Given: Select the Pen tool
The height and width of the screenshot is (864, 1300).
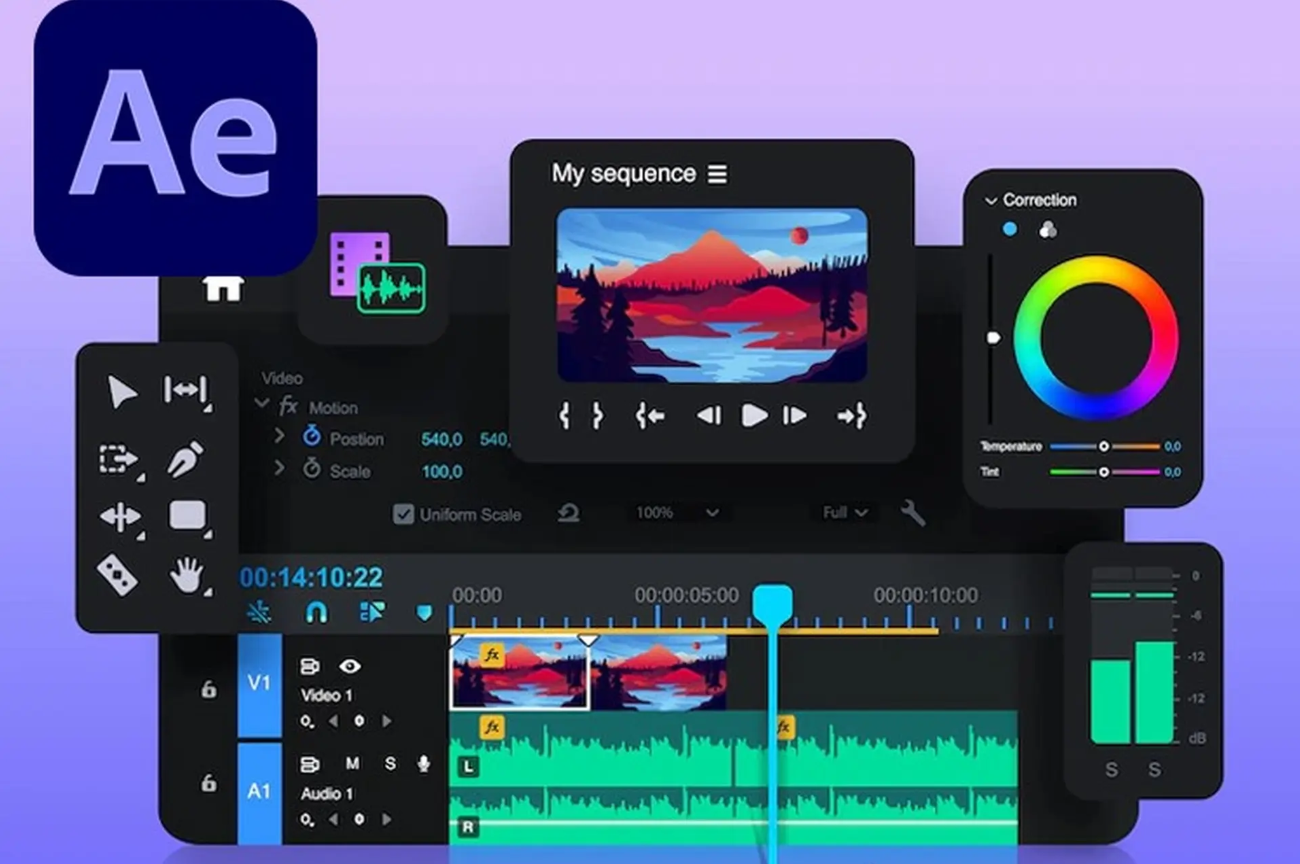Looking at the screenshot, I should [x=186, y=459].
